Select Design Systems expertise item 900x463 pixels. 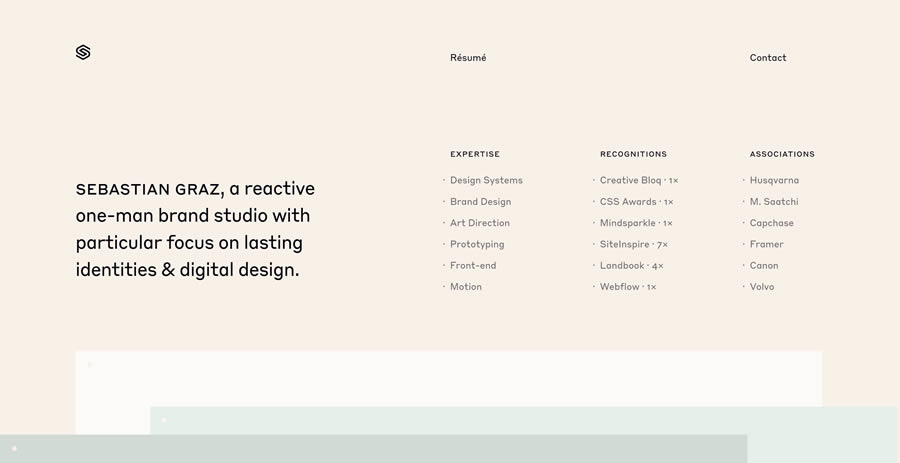[x=486, y=181]
